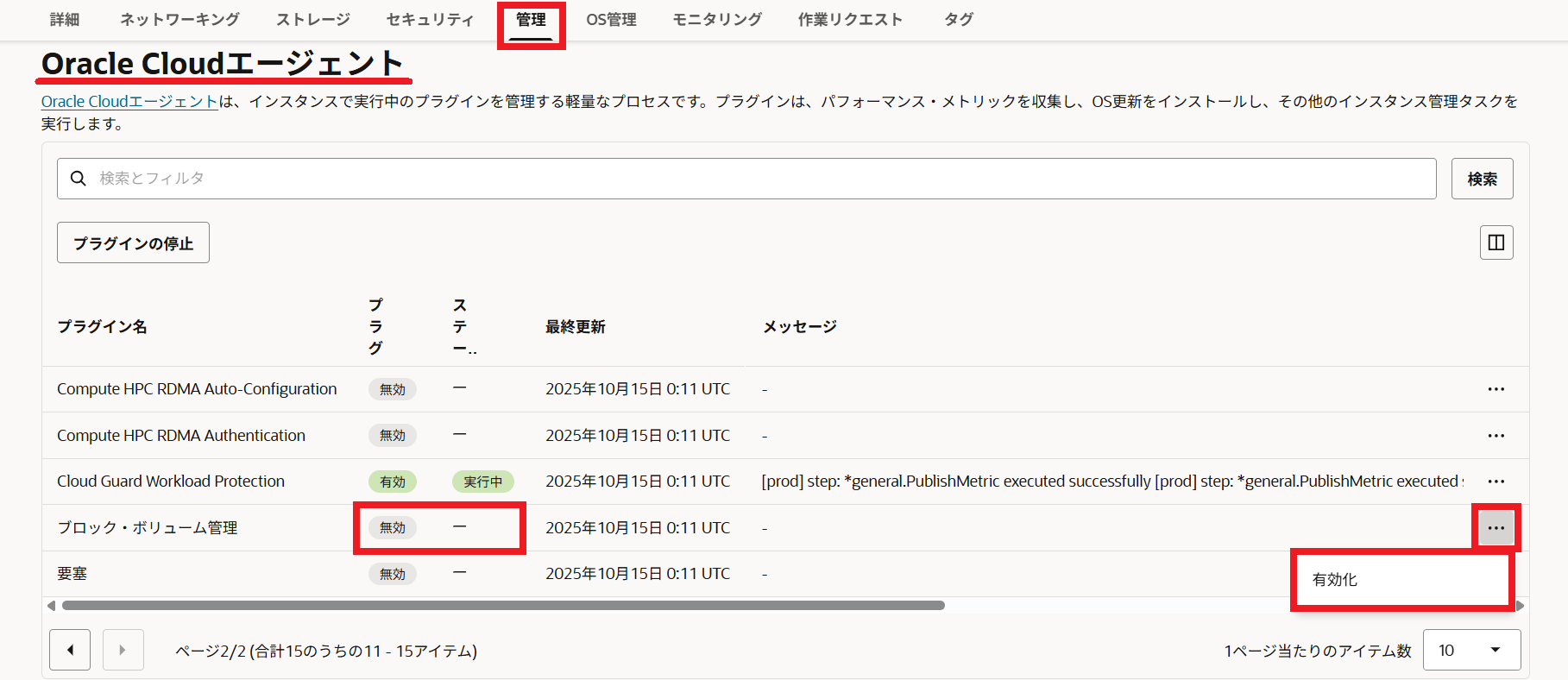Select the 管理 tab

[x=531, y=20]
